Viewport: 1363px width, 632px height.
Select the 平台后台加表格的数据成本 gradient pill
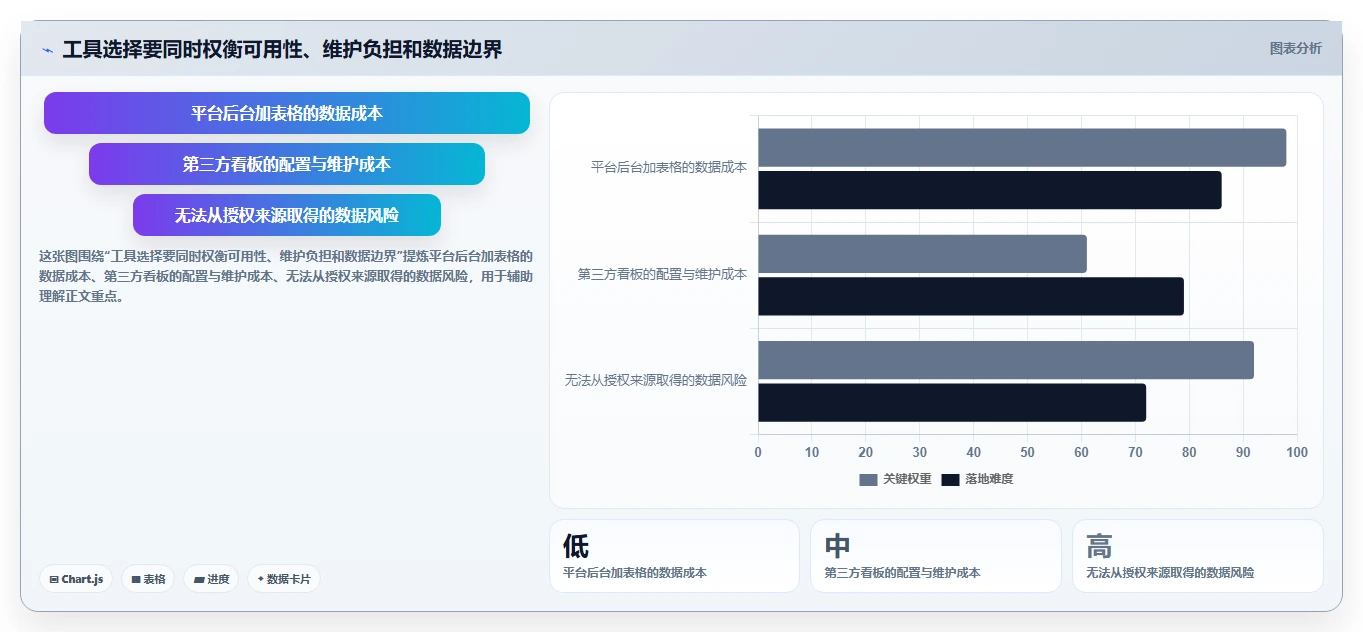point(287,113)
